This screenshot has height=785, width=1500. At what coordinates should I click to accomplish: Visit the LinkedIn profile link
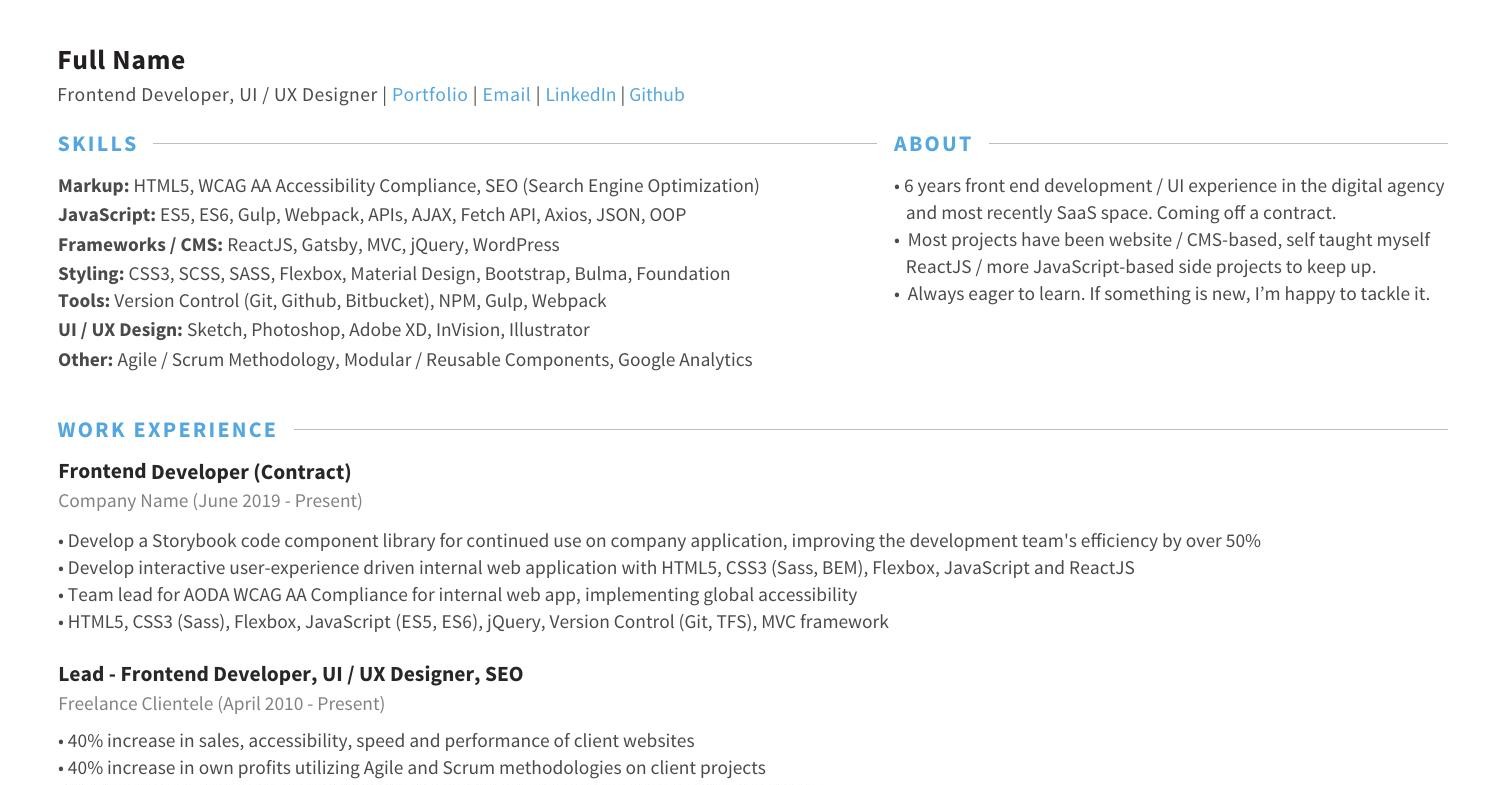point(580,95)
